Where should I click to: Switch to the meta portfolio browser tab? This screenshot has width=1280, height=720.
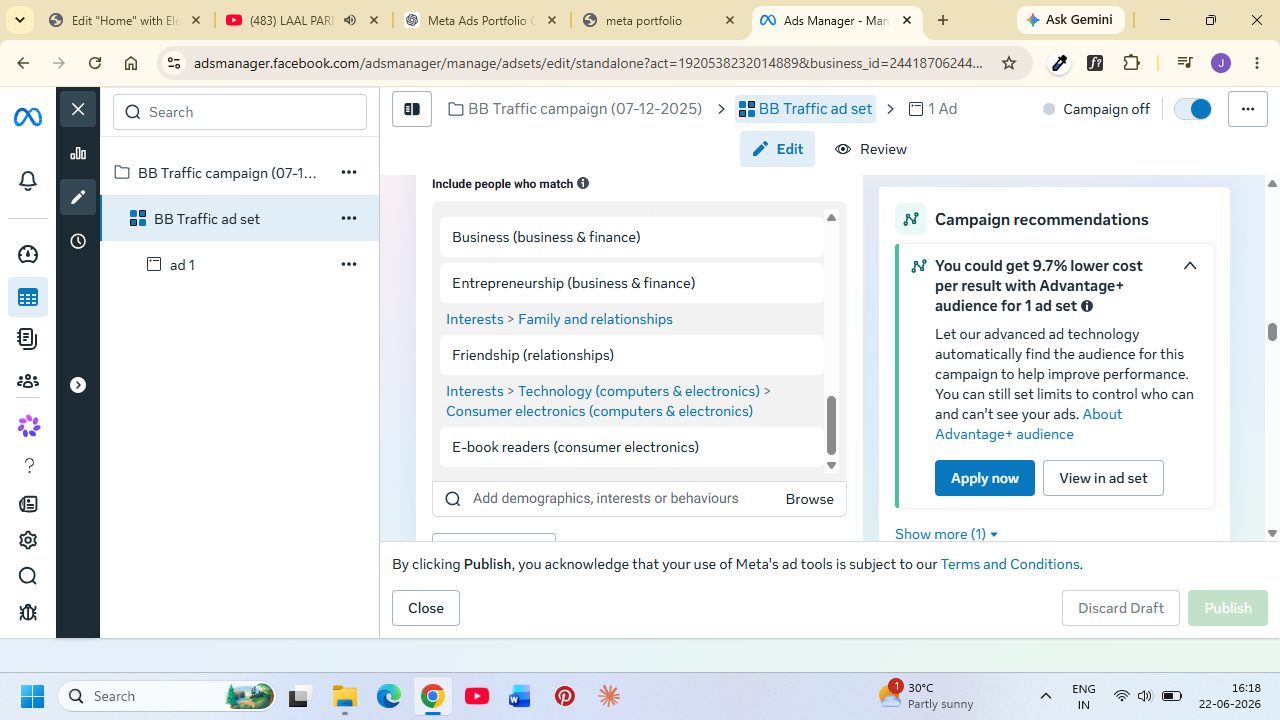[x=660, y=20]
